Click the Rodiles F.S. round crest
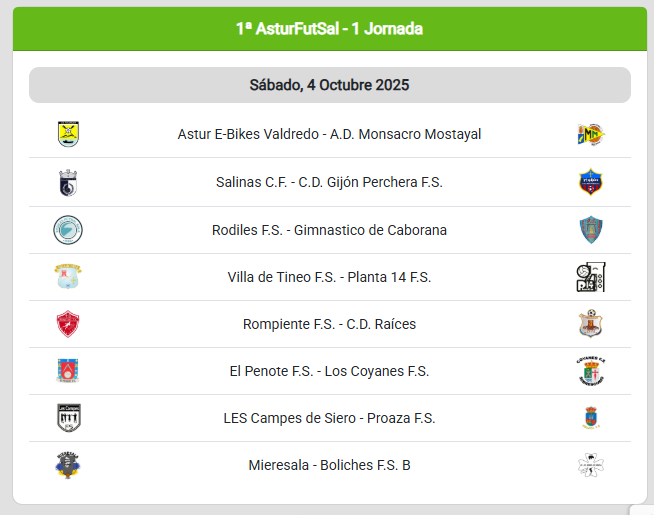The height and width of the screenshot is (515, 654). tap(68, 230)
